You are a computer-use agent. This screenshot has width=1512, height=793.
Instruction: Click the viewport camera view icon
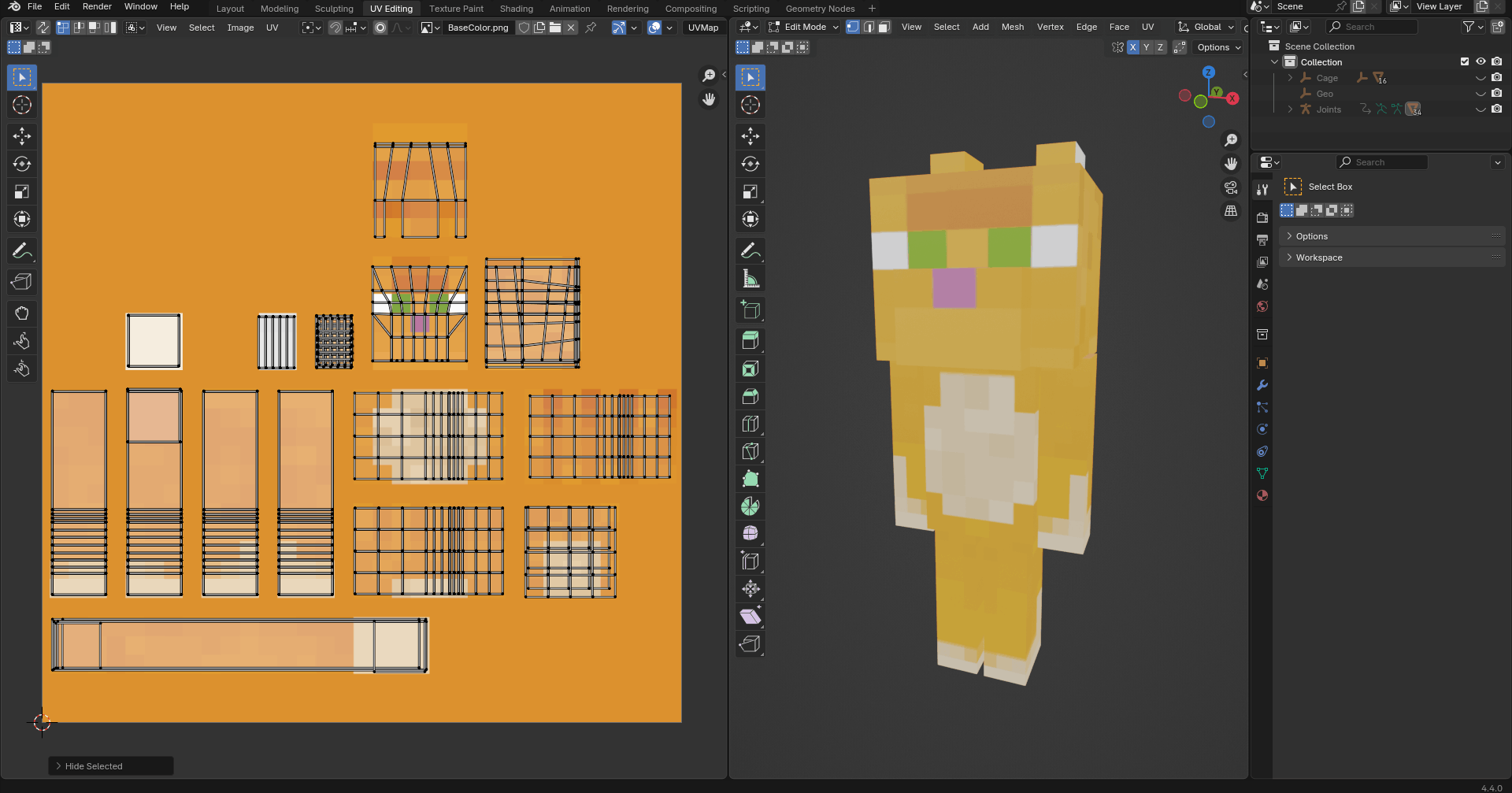[x=1231, y=187]
